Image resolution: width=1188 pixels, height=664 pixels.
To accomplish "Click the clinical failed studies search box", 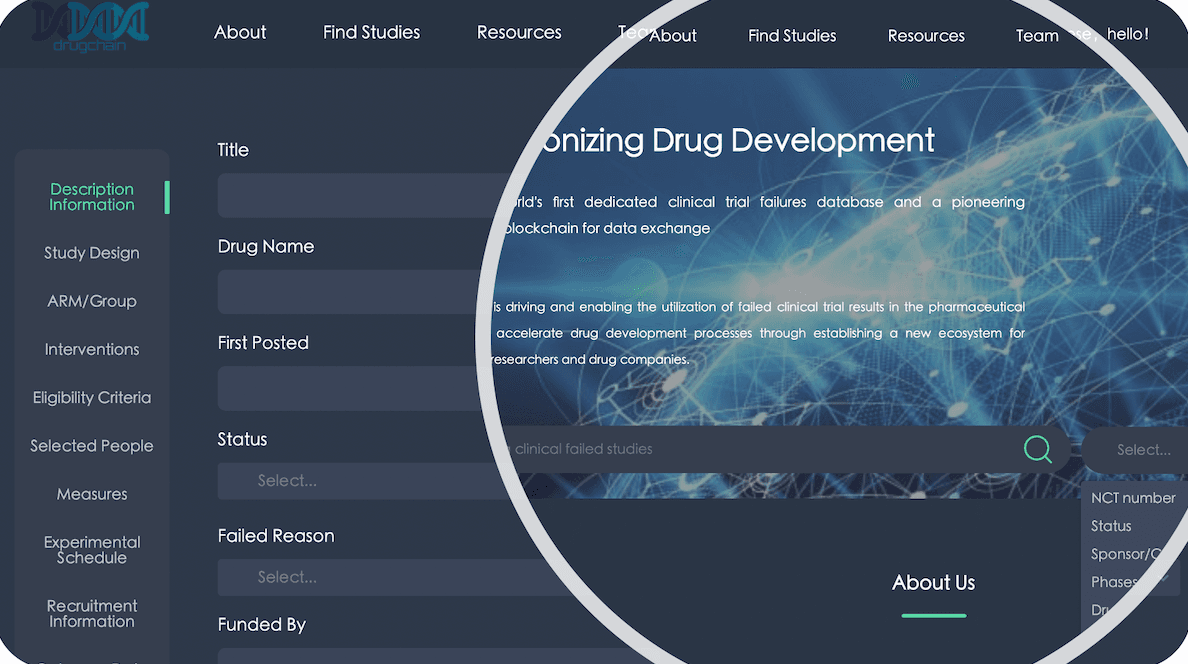I will (x=750, y=449).
